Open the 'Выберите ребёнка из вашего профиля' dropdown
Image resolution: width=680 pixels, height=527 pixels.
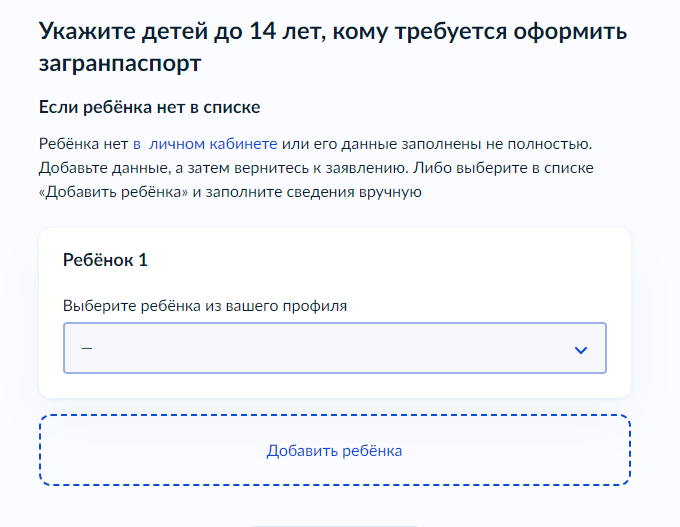[335, 348]
